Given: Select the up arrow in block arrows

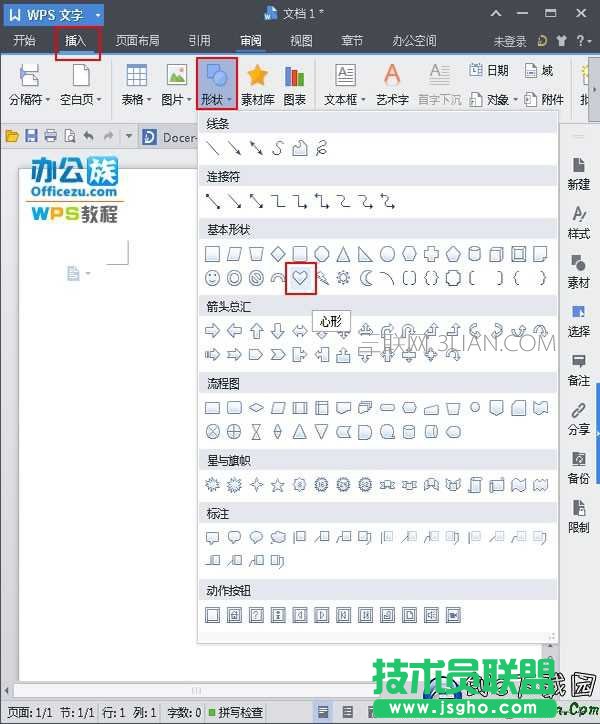Looking at the screenshot, I should click(x=256, y=331).
